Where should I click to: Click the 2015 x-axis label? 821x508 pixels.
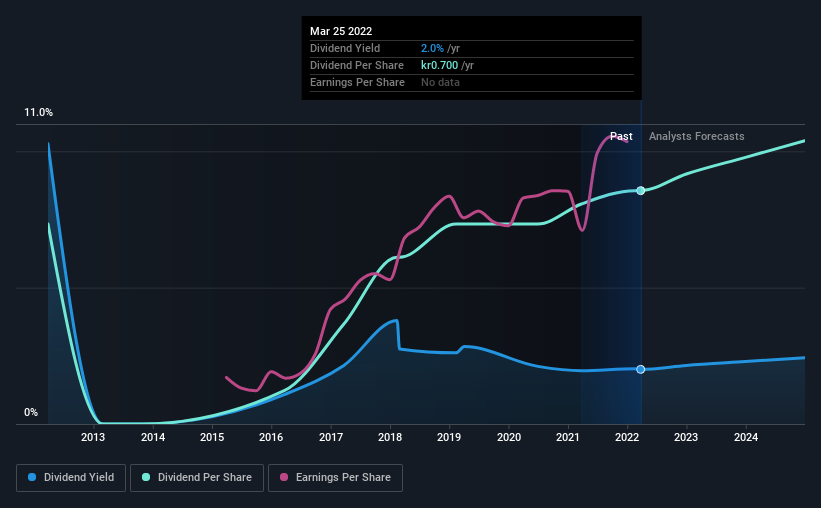pyautogui.click(x=212, y=437)
